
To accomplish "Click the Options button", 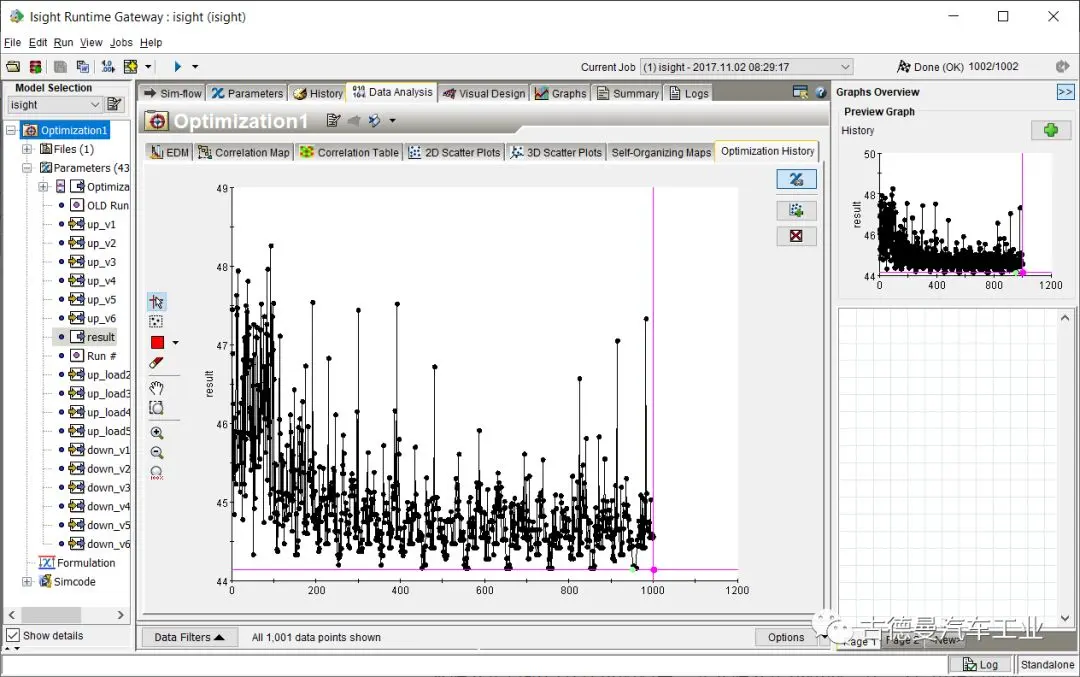I will (786, 637).
